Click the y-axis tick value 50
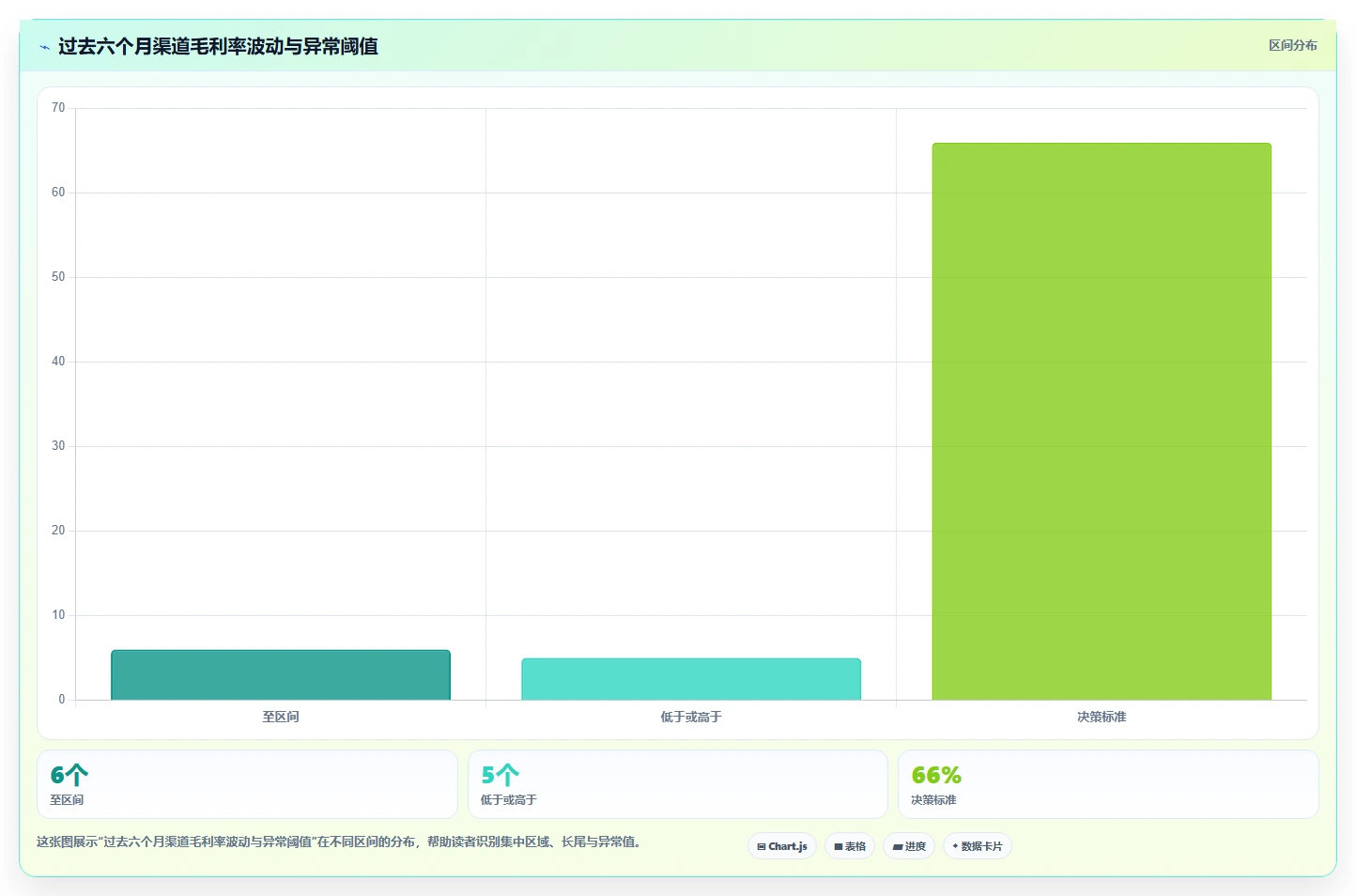The image size is (1356, 896). tap(58, 277)
